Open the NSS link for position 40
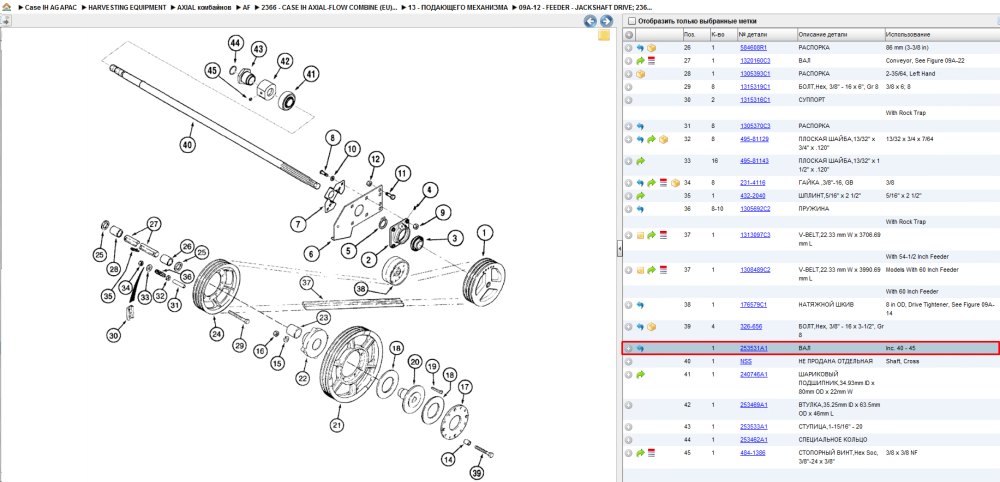 (x=746, y=362)
